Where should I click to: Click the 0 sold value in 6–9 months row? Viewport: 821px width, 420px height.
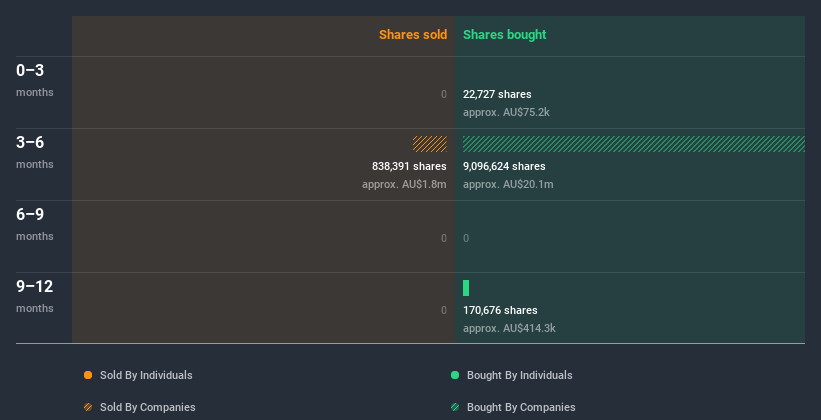[444, 238]
